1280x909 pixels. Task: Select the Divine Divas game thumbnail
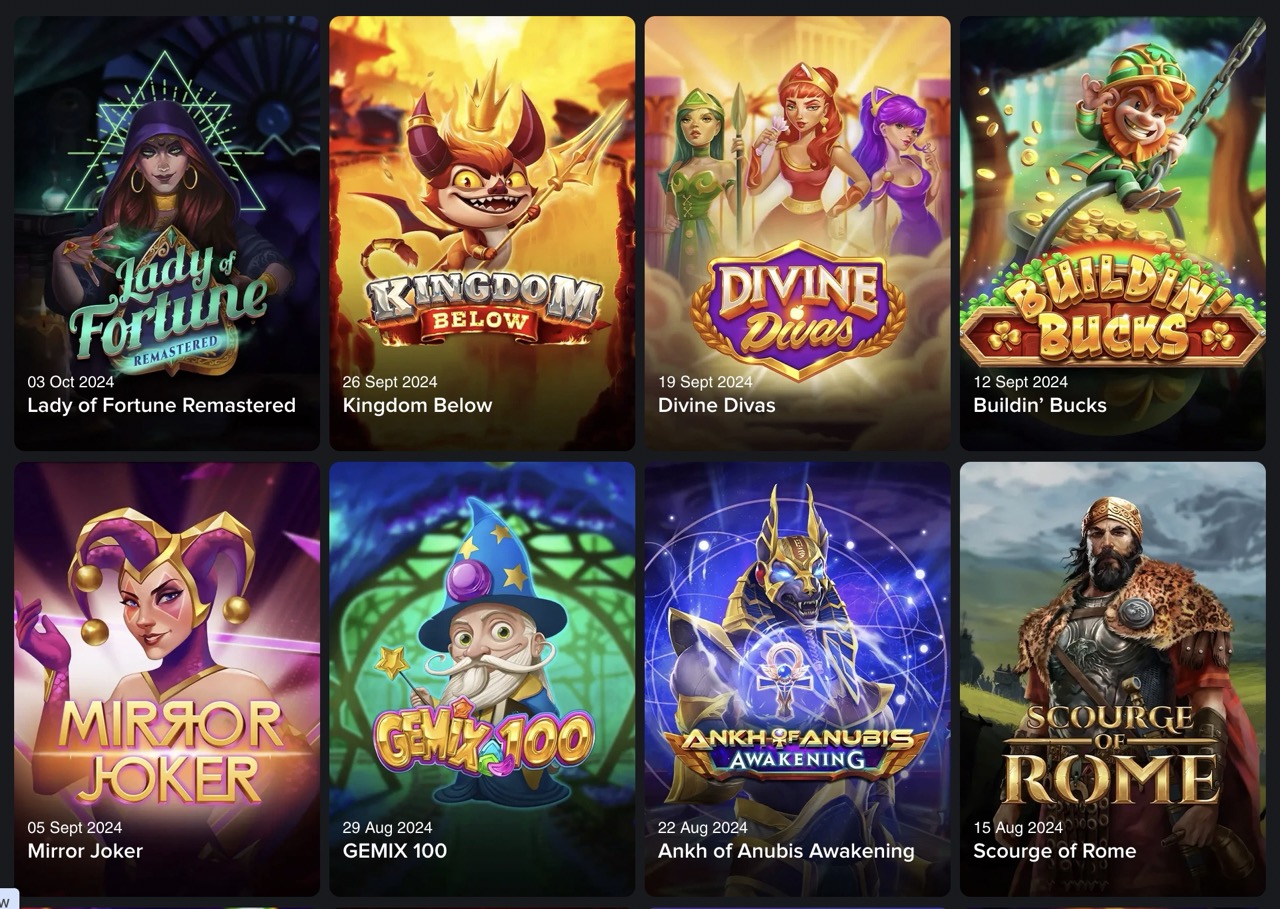(x=797, y=233)
